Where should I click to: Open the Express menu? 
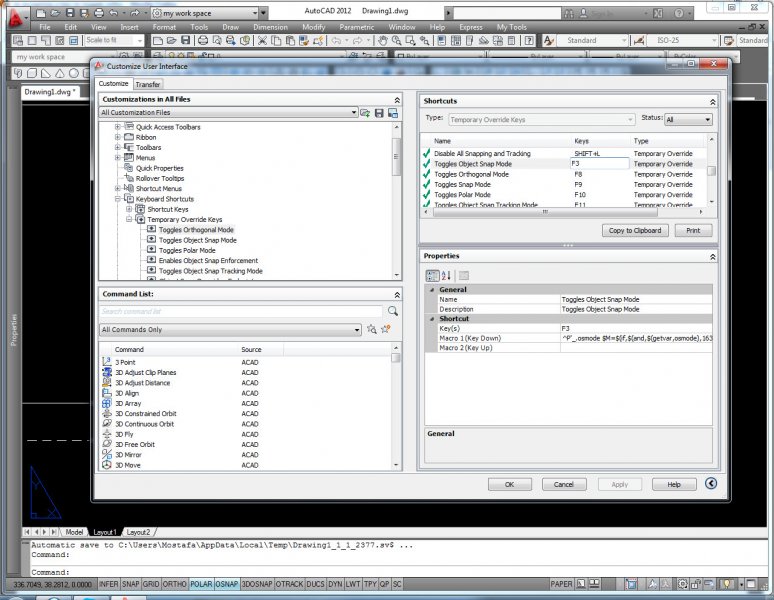click(471, 27)
